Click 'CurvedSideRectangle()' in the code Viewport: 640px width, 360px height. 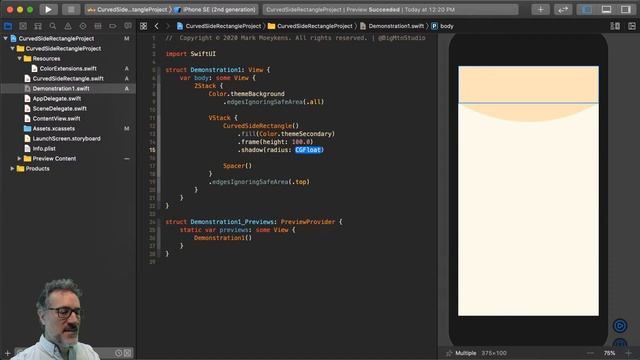(261, 126)
